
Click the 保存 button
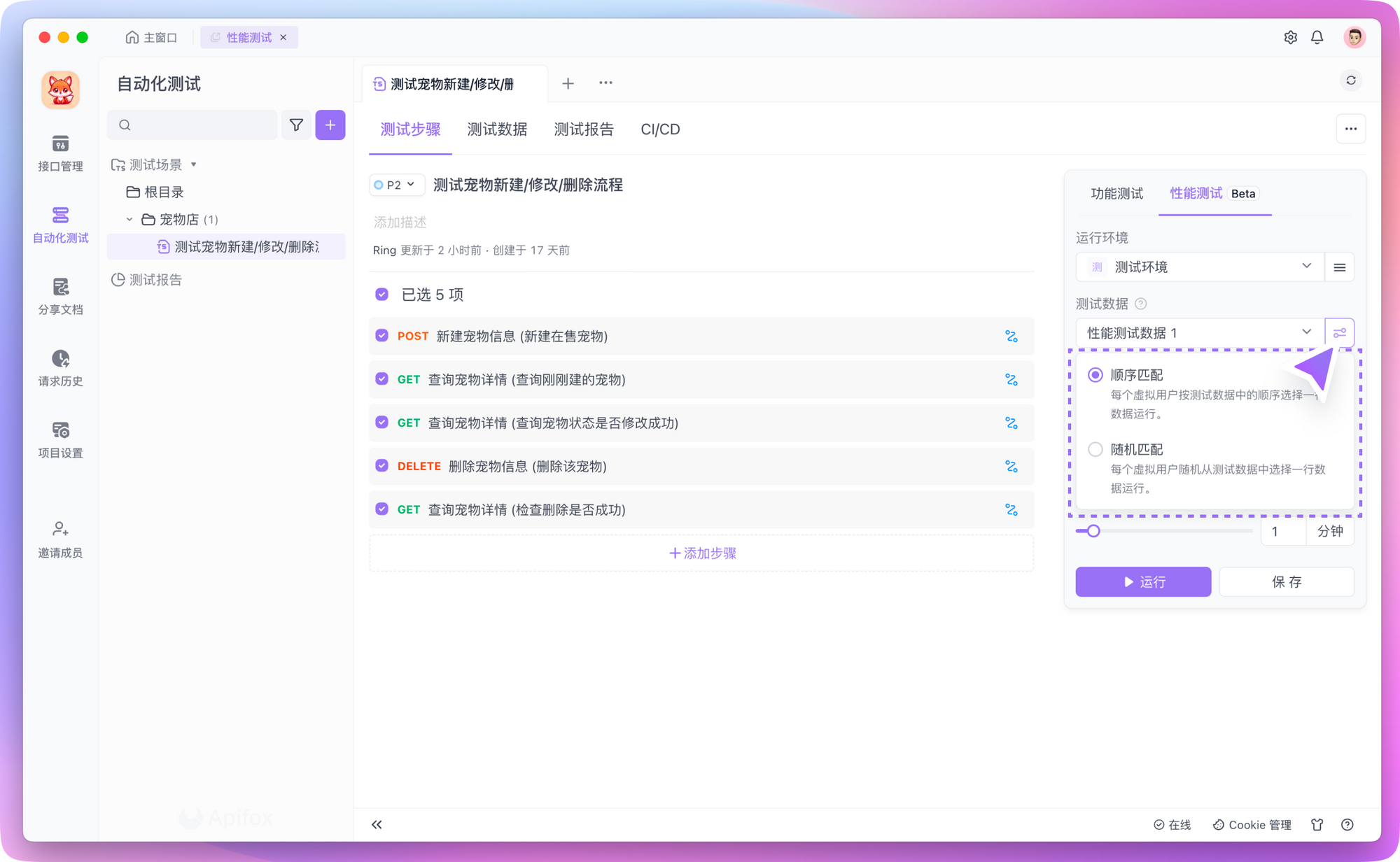[1287, 582]
